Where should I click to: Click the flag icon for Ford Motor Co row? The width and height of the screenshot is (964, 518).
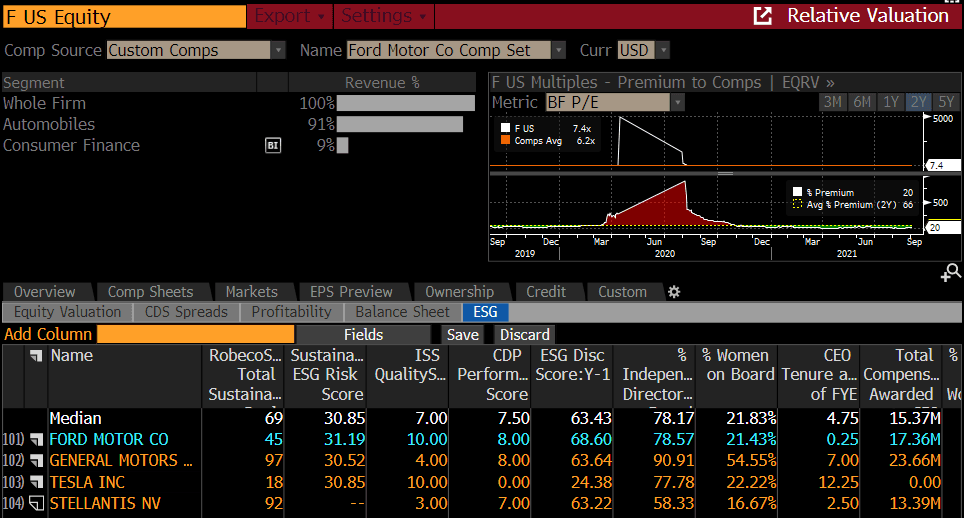click(x=37, y=440)
